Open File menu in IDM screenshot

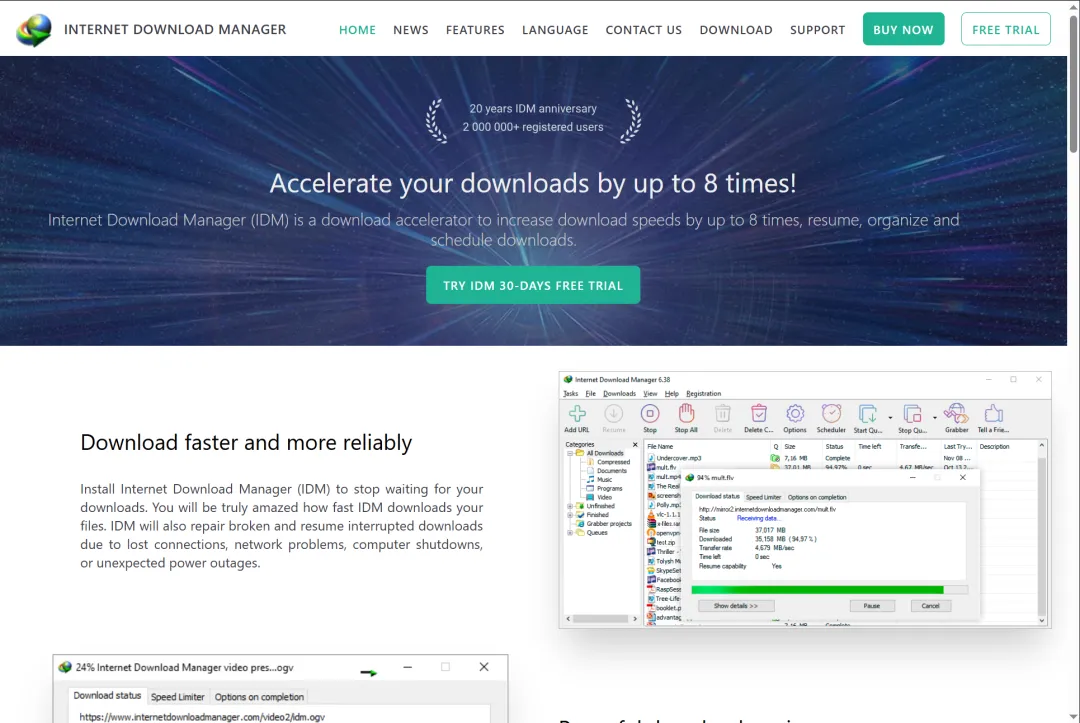pyautogui.click(x=590, y=394)
